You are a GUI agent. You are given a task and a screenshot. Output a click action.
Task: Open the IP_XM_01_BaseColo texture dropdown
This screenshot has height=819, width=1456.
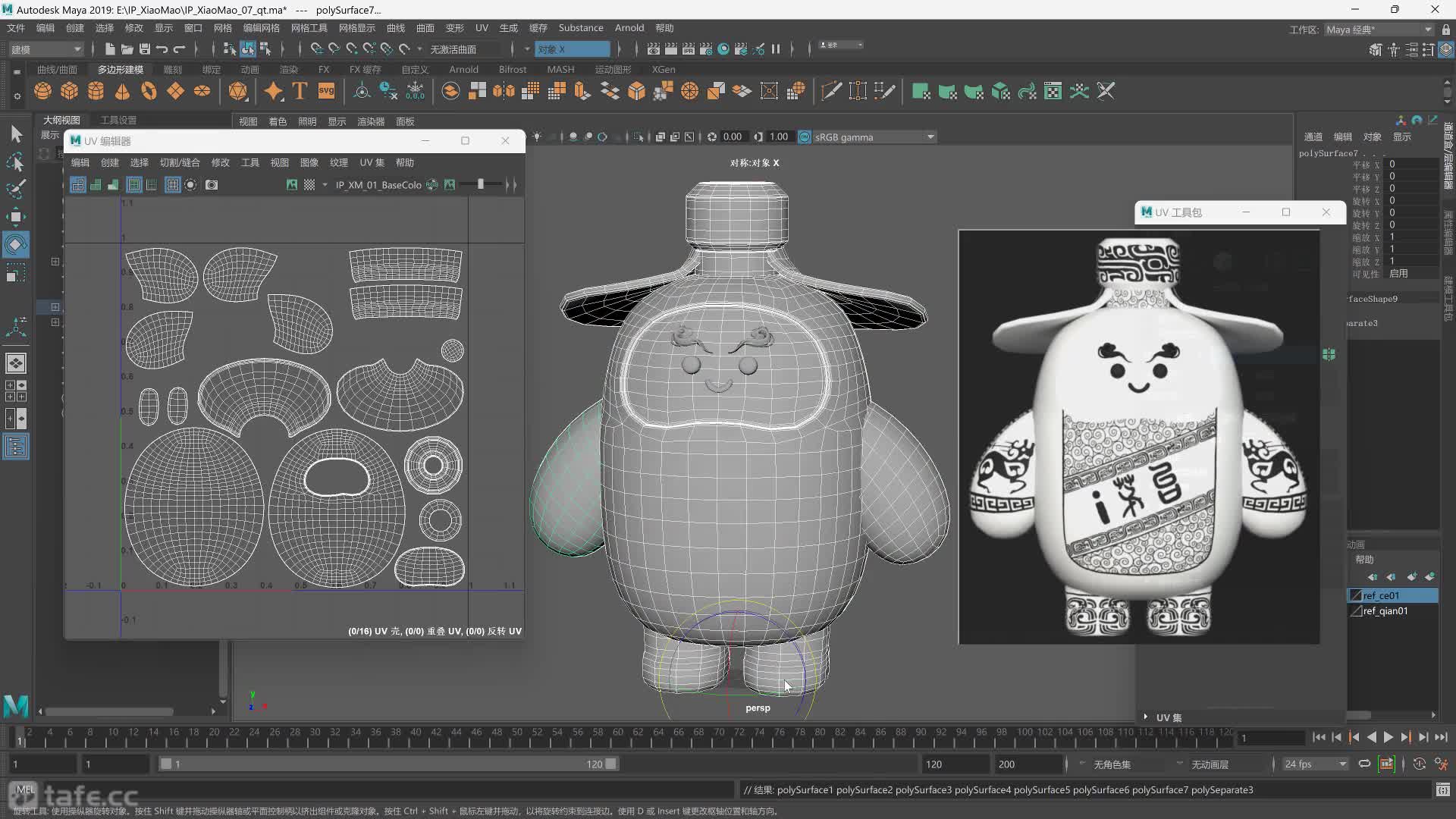tap(378, 185)
